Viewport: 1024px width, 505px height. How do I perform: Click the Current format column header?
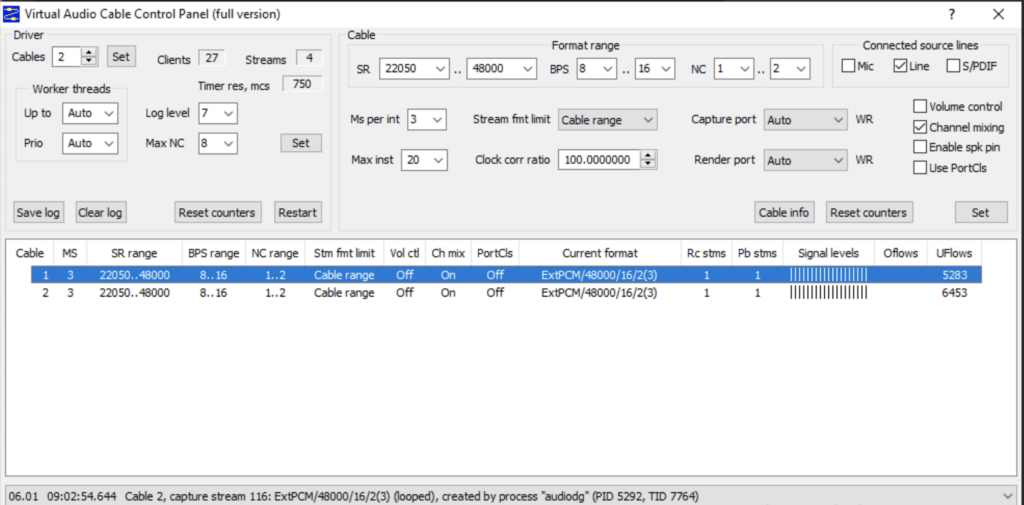tap(600, 253)
